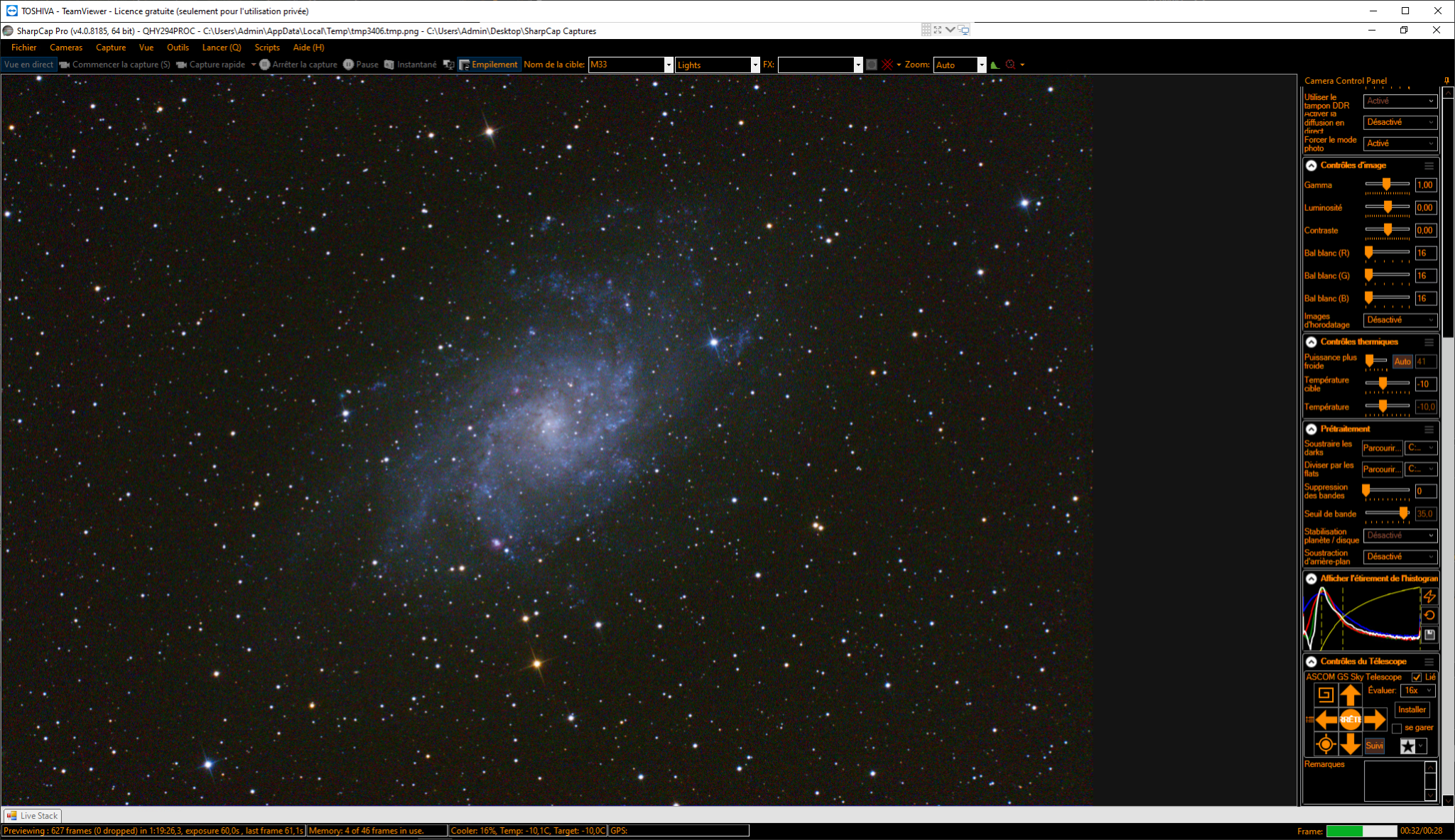1455x840 pixels.
Task: Open the Zoom Auto dropdown
Action: click(982, 65)
